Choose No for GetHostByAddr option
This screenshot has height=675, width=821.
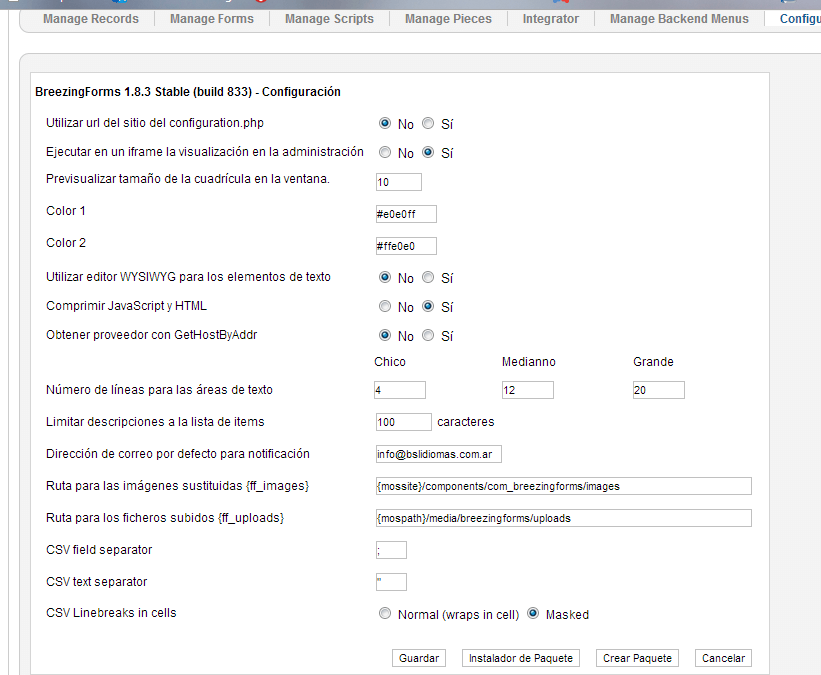pos(385,335)
